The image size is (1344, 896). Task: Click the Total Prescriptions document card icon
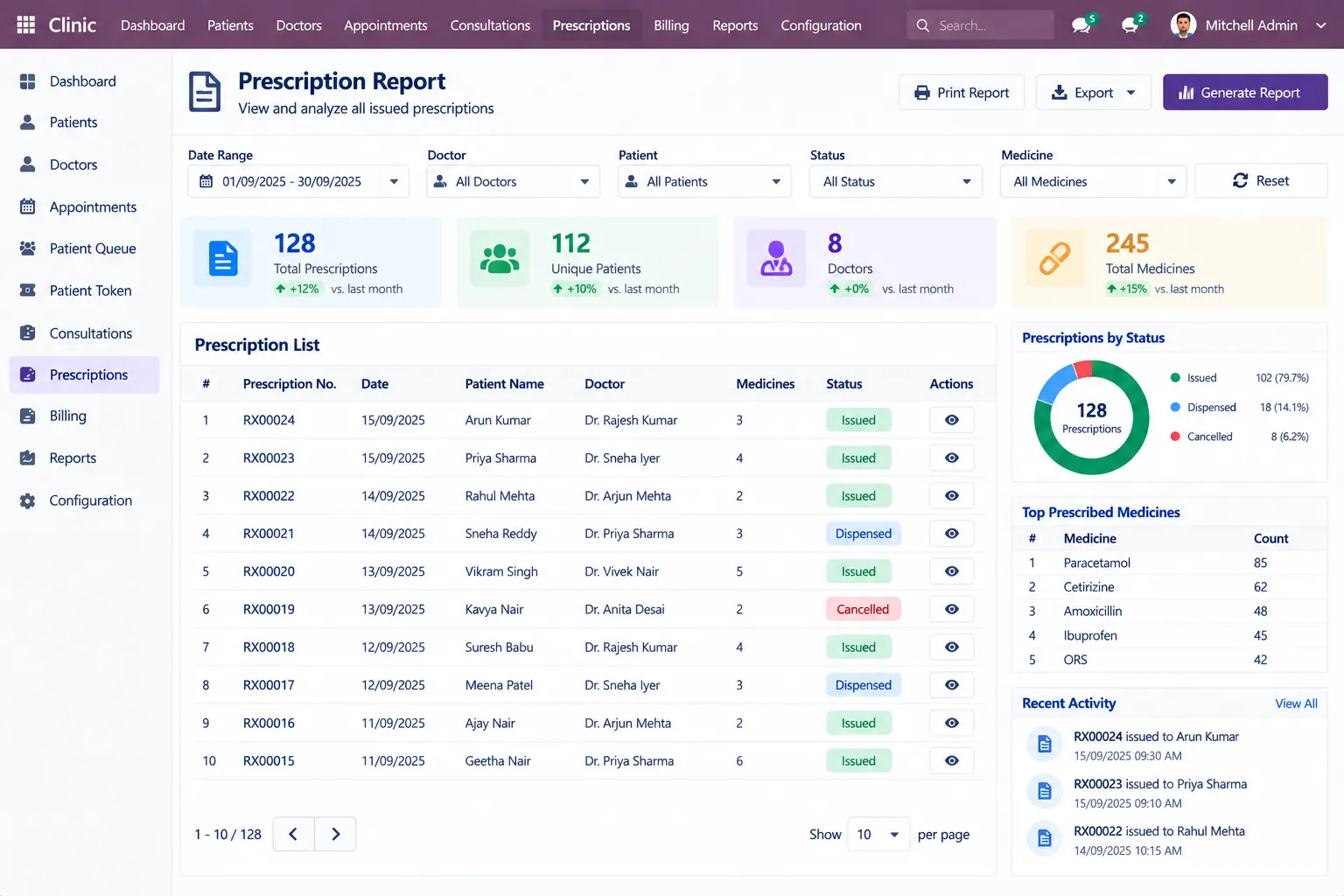pos(223,259)
